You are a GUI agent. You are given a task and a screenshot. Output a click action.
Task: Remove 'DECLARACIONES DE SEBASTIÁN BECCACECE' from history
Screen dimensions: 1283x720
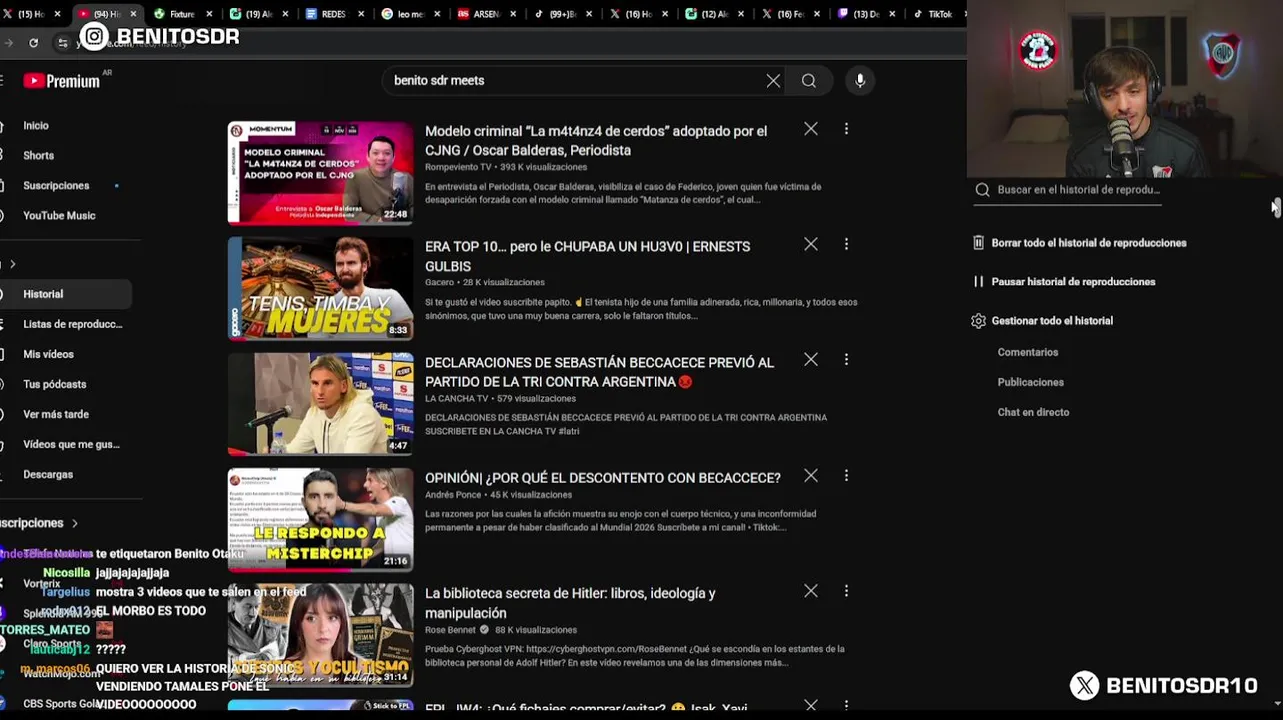pyautogui.click(x=811, y=360)
